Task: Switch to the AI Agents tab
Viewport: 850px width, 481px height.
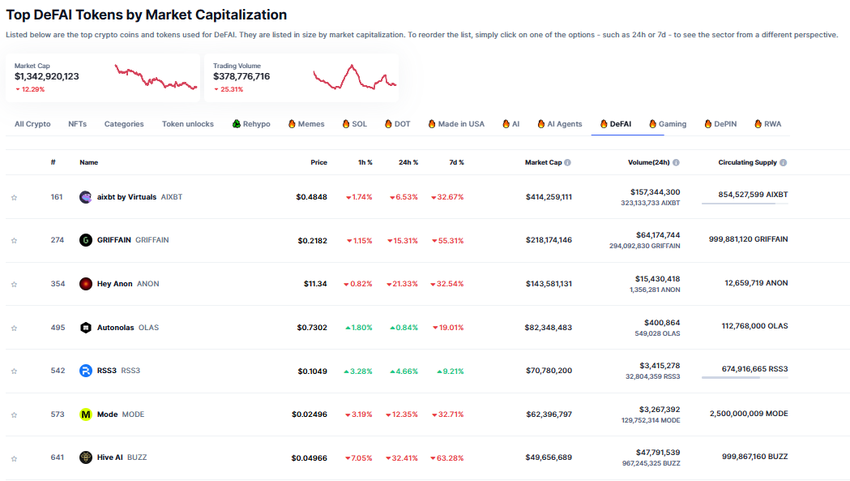Action: [559, 124]
